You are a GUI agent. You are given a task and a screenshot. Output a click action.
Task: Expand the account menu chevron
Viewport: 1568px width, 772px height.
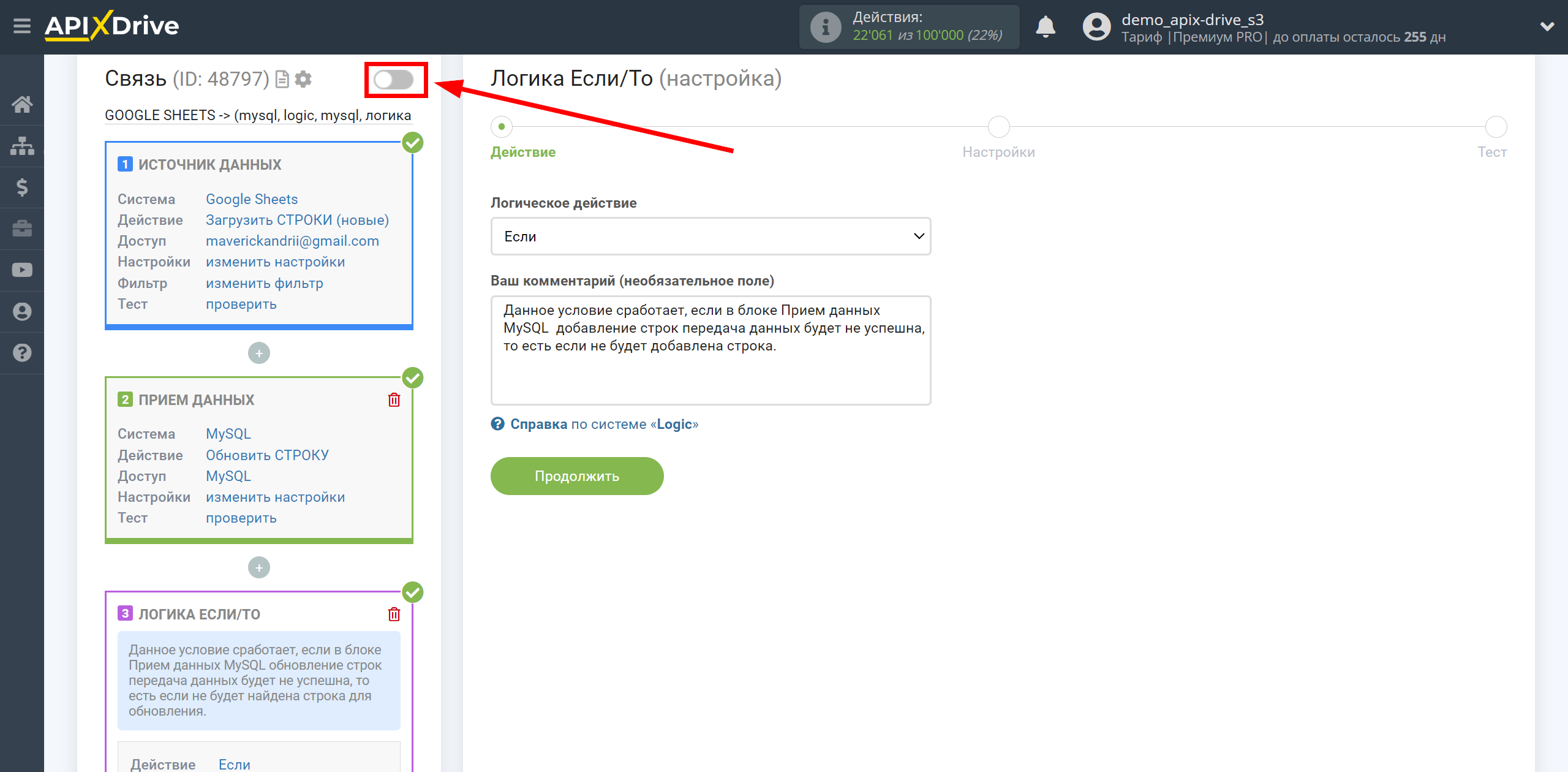1547,26
